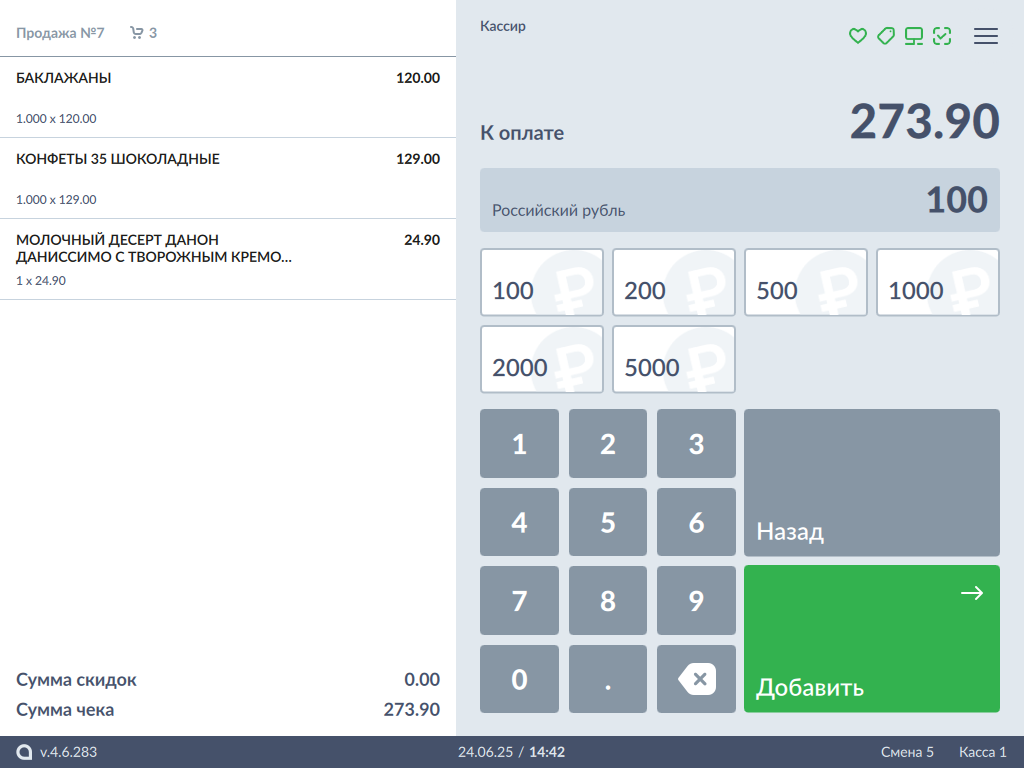Click the logo icon beside version number
Viewport: 1024px width, 768px height.
pyautogui.click(x=24, y=752)
